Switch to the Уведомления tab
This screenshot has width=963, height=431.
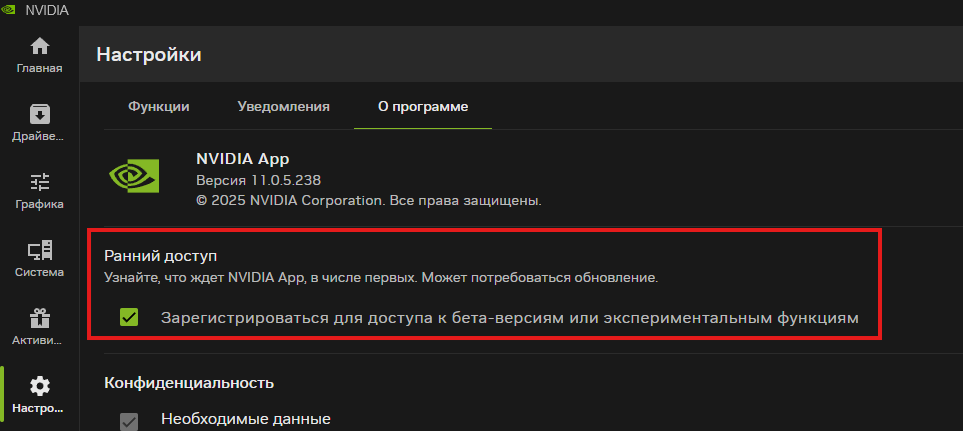tap(284, 107)
